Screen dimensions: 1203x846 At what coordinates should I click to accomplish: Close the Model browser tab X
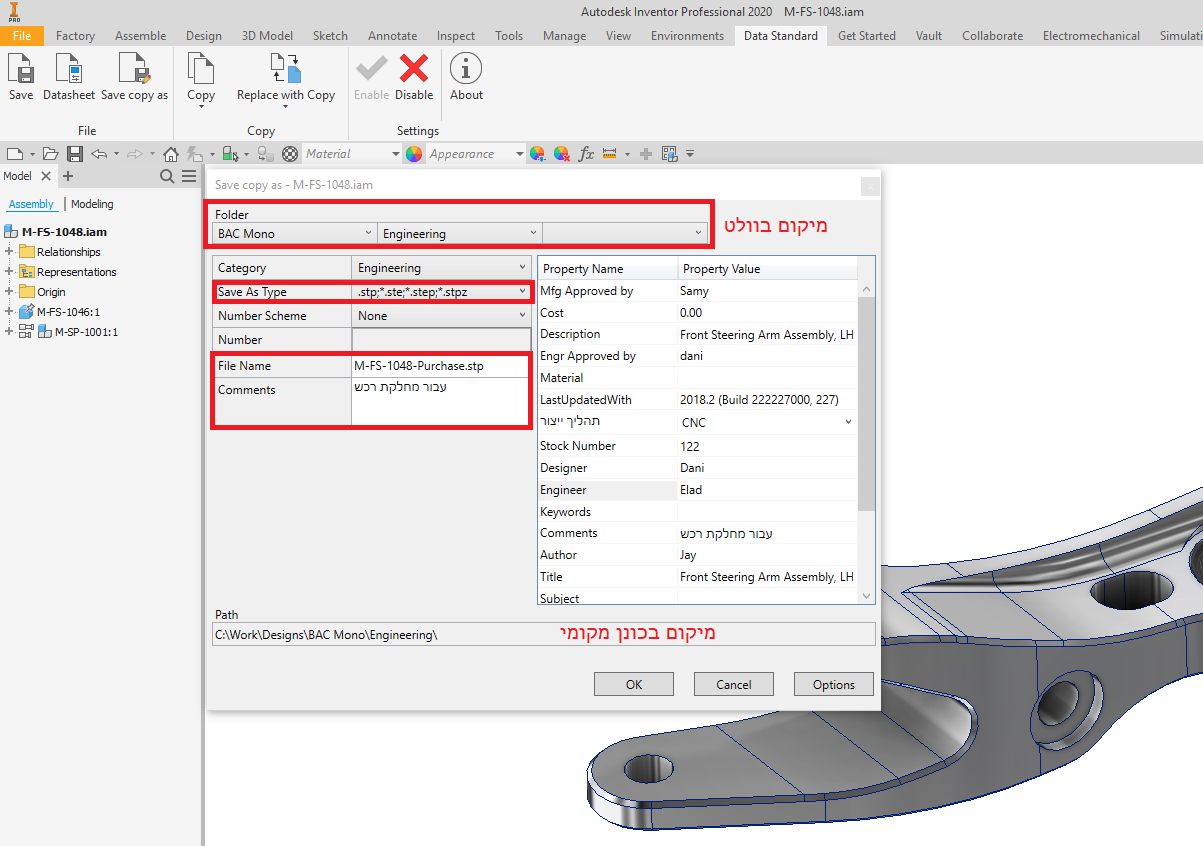45,176
